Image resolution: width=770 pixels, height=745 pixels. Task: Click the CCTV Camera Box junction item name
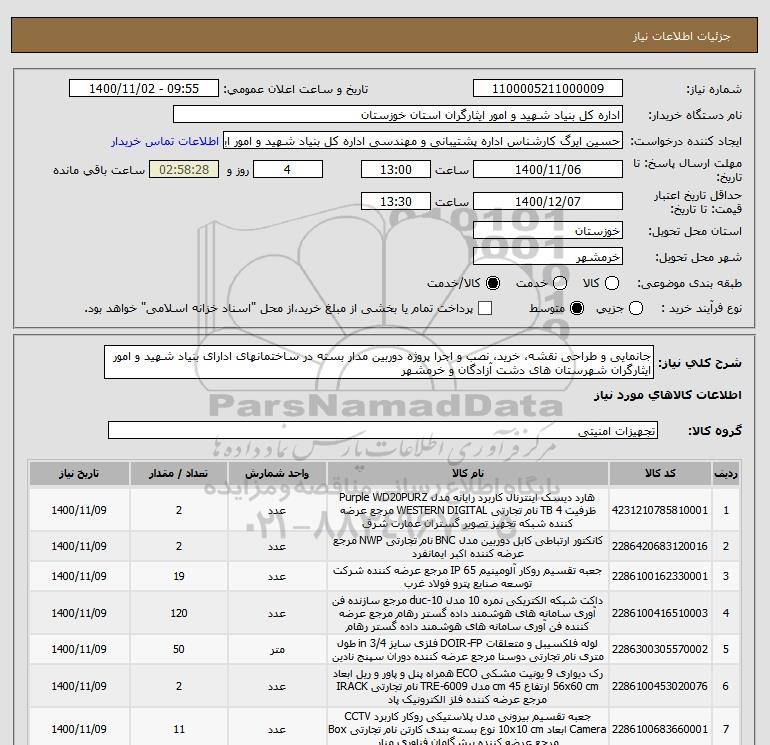468,729
